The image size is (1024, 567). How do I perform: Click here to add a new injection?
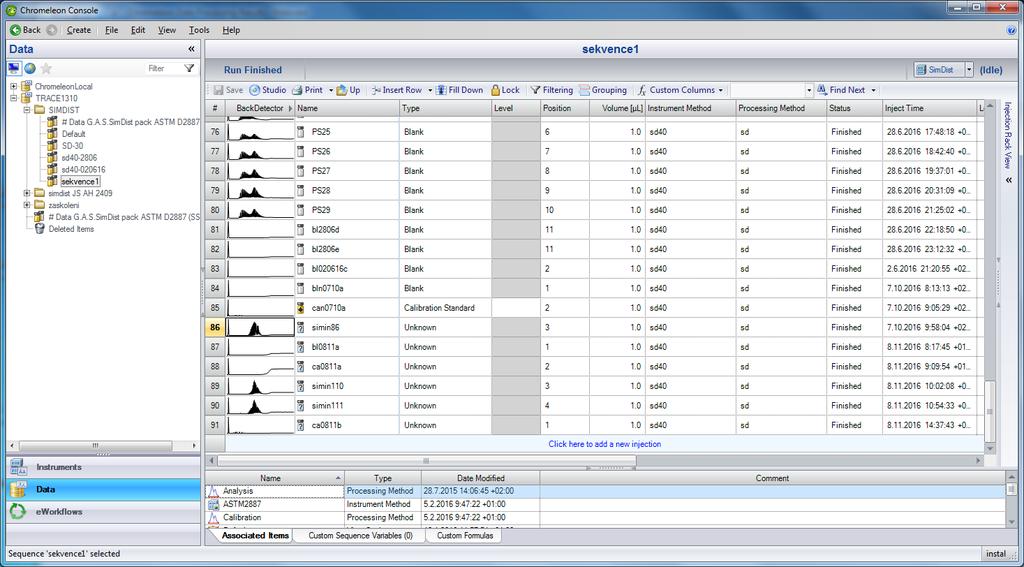pos(604,444)
